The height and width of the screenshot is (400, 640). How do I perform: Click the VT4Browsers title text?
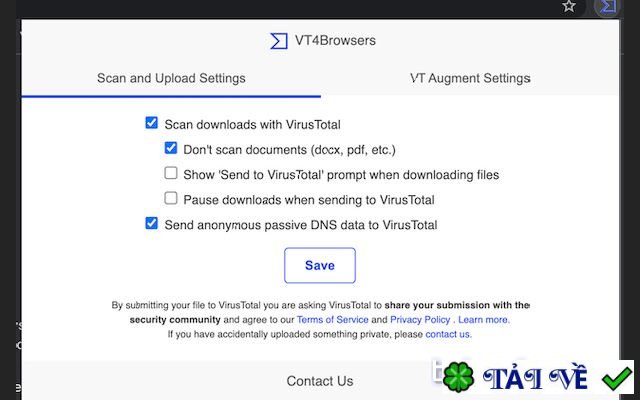(335, 40)
